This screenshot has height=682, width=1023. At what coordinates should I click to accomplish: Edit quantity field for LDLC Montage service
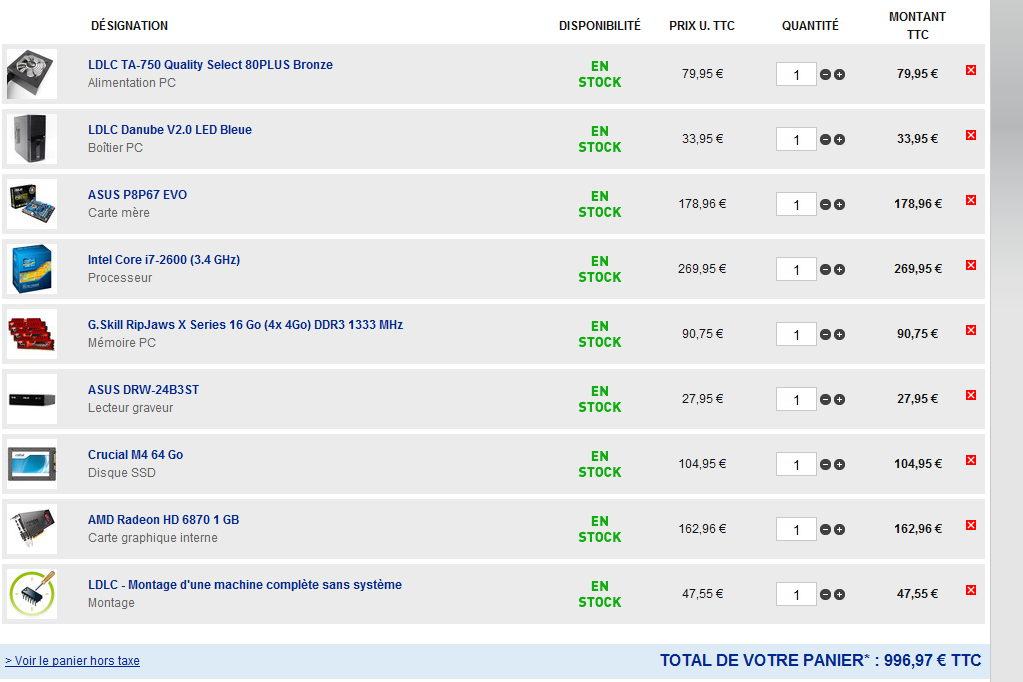[796, 595]
